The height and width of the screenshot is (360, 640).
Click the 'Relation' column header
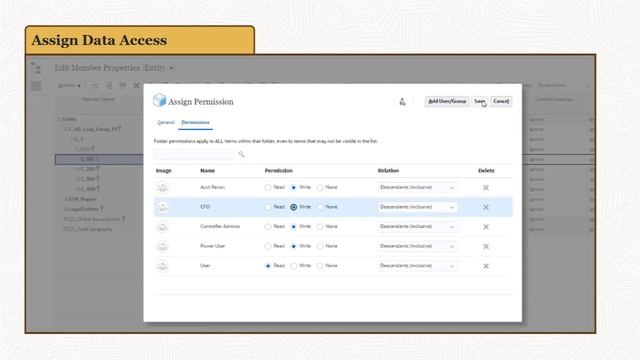[x=388, y=171]
